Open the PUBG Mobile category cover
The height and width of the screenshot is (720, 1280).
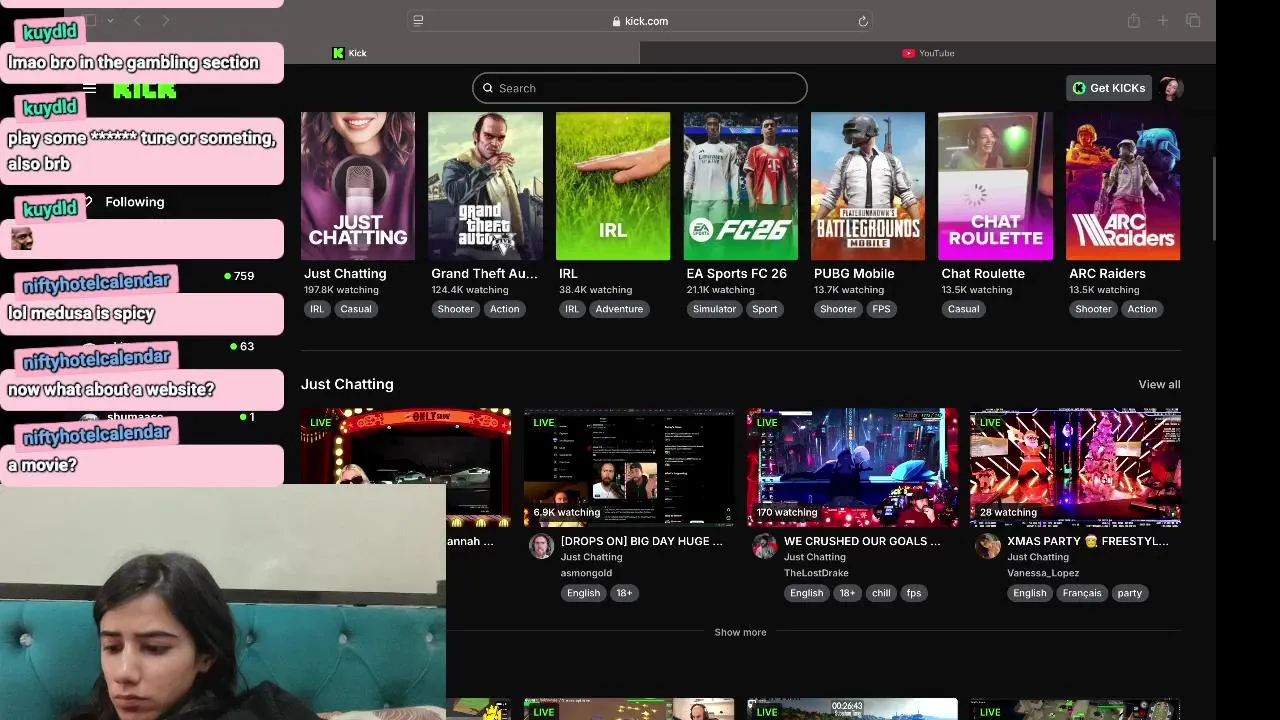tap(868, 186)
